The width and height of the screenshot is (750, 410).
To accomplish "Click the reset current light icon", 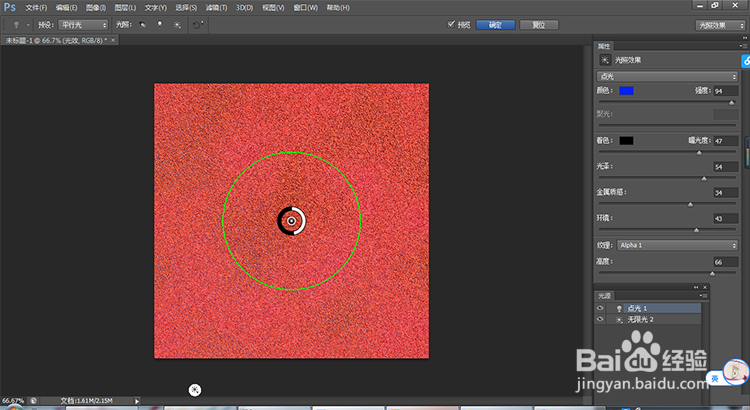I will click(198, 25).
